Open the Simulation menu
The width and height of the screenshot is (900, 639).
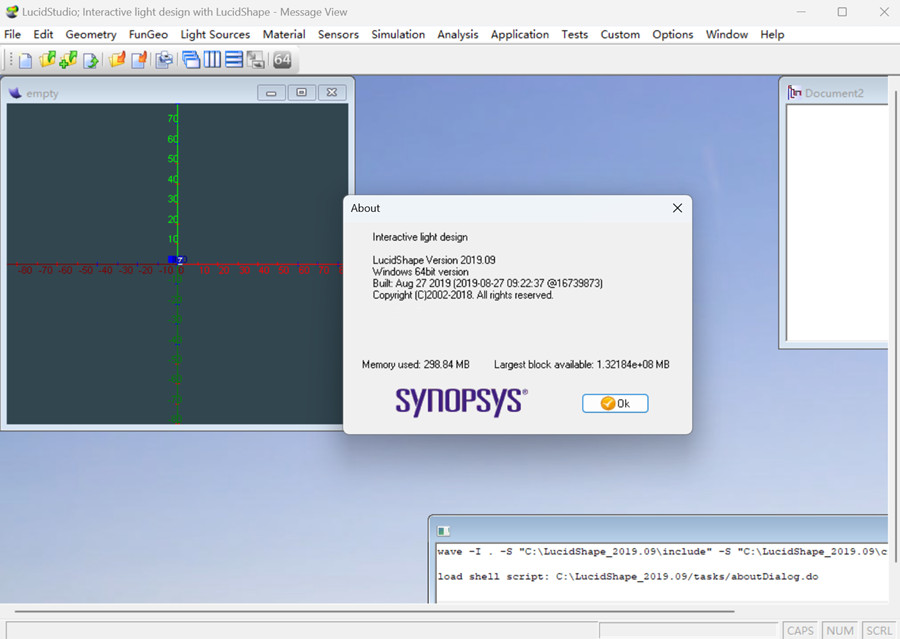[x=398, y=34]
